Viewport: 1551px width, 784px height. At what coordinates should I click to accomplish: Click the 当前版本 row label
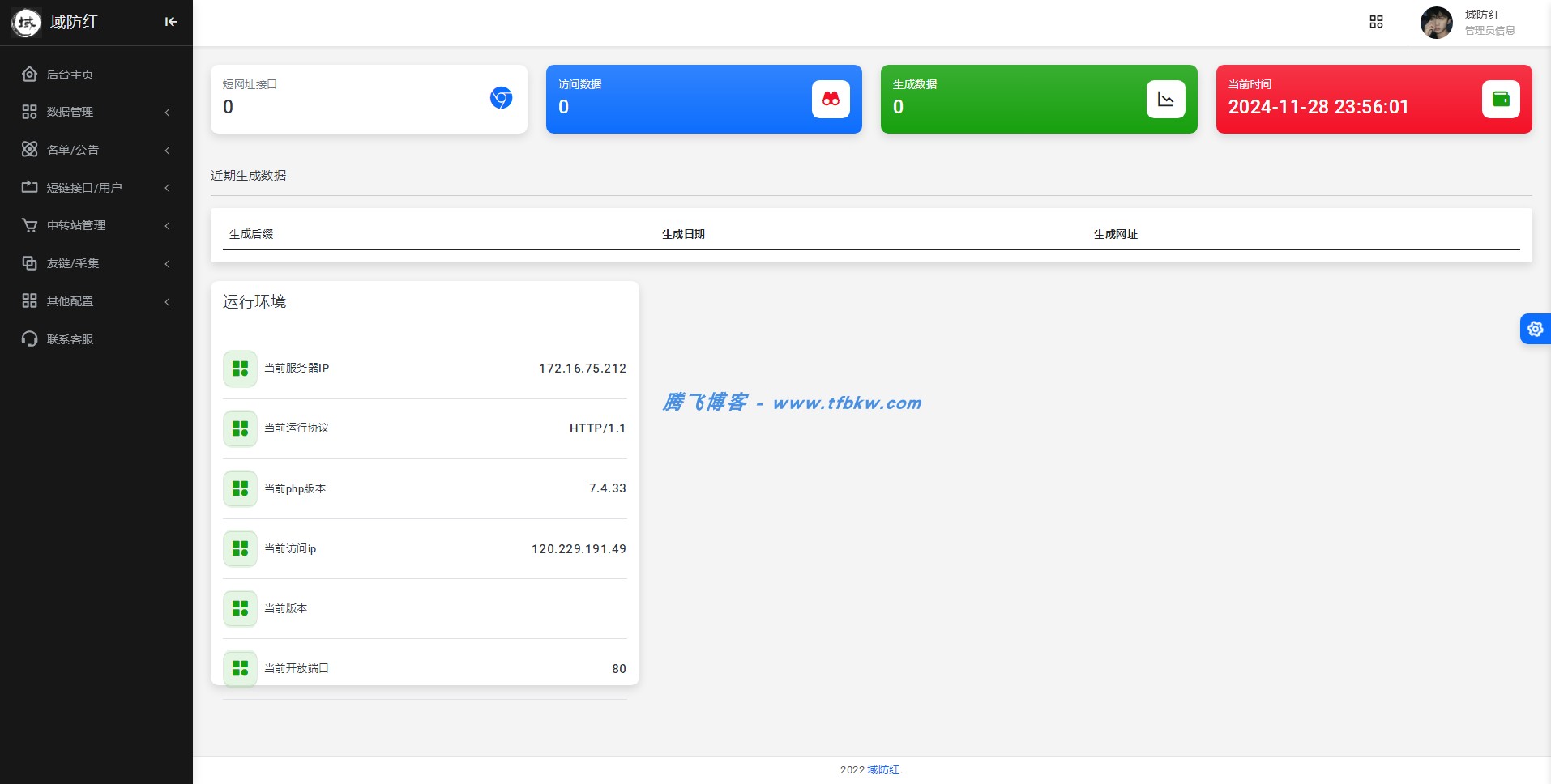tap(285, 608)
